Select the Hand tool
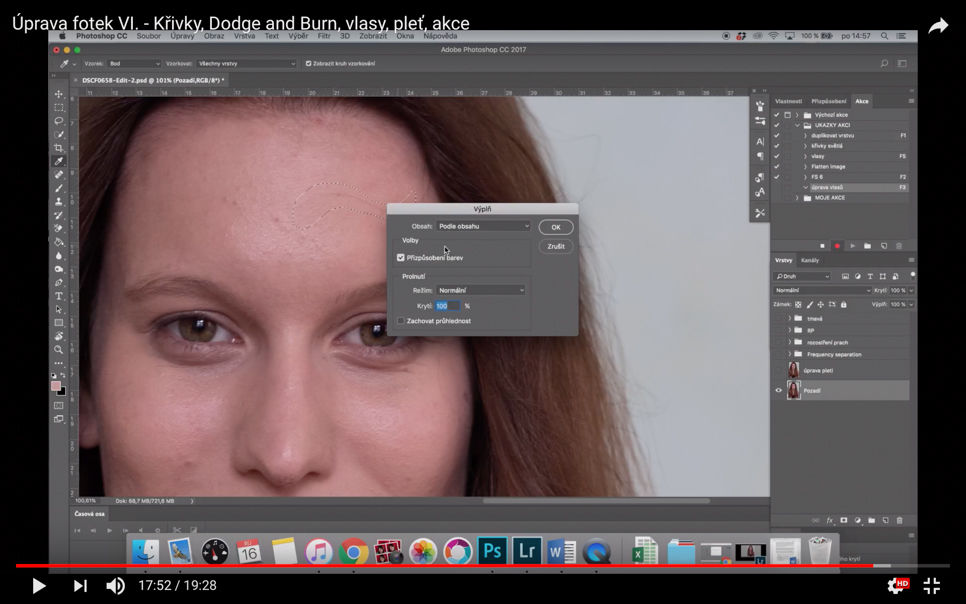 59,336
